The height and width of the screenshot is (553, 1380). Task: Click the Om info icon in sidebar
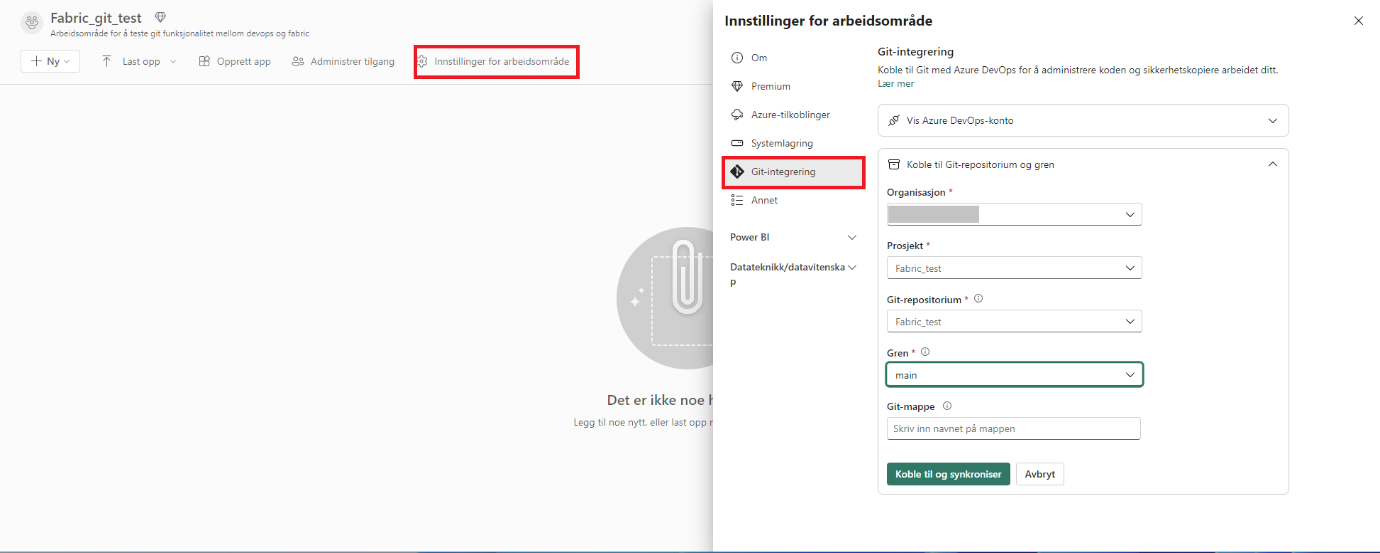click(737, 58)
